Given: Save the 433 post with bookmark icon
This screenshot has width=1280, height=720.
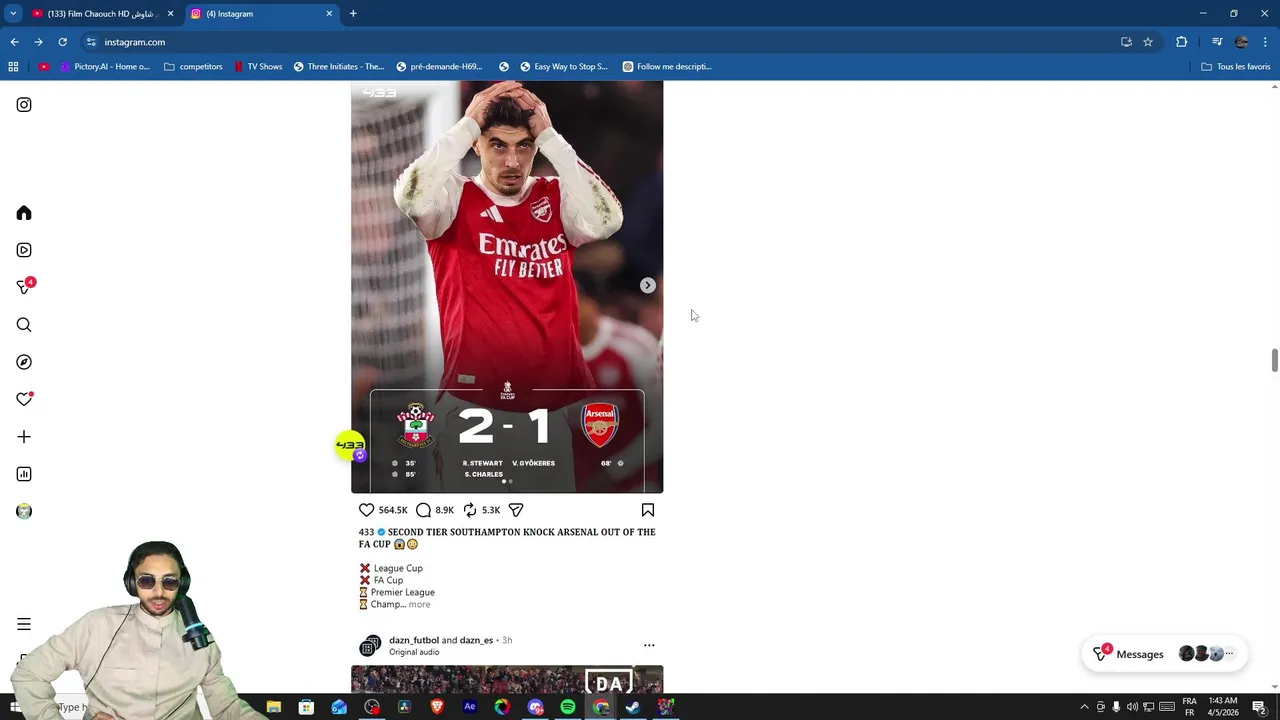Looking at the screenshot, I should click(x=648, y=510).
